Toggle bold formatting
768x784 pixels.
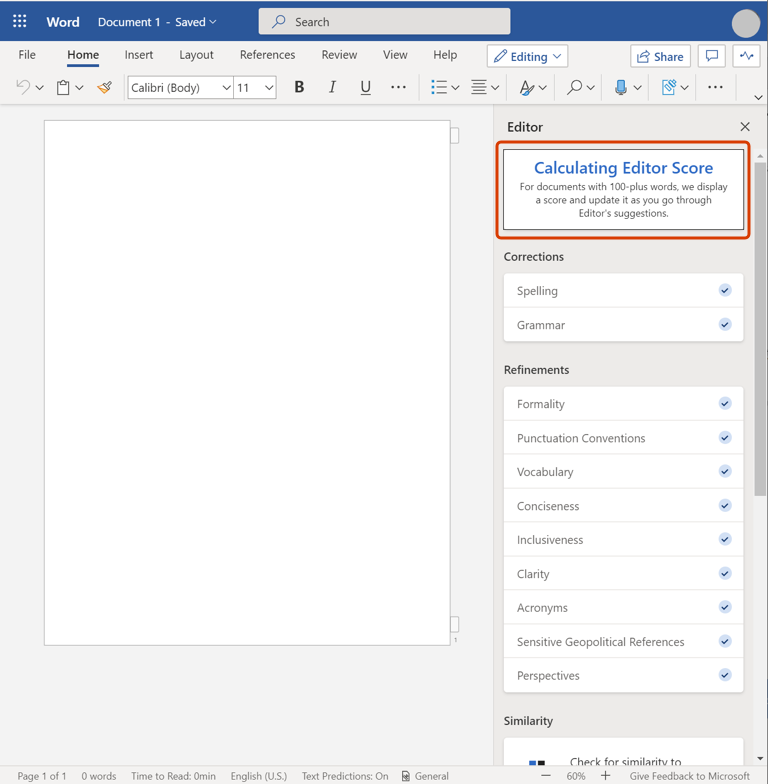click(x=299, y=88)
